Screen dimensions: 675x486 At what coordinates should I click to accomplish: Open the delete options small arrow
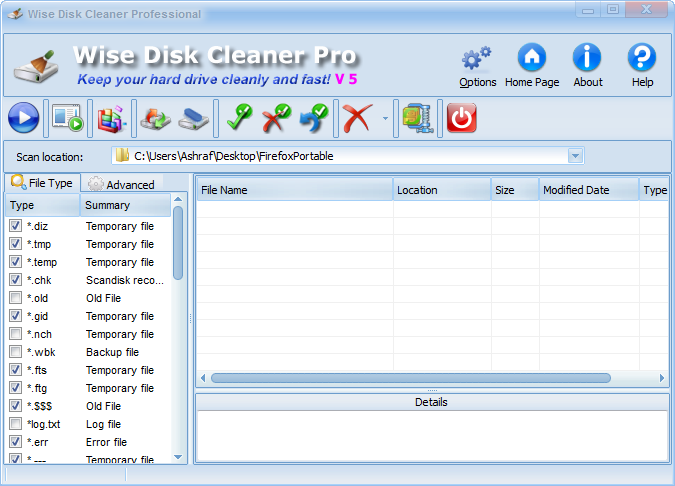[x=385, y=118]
